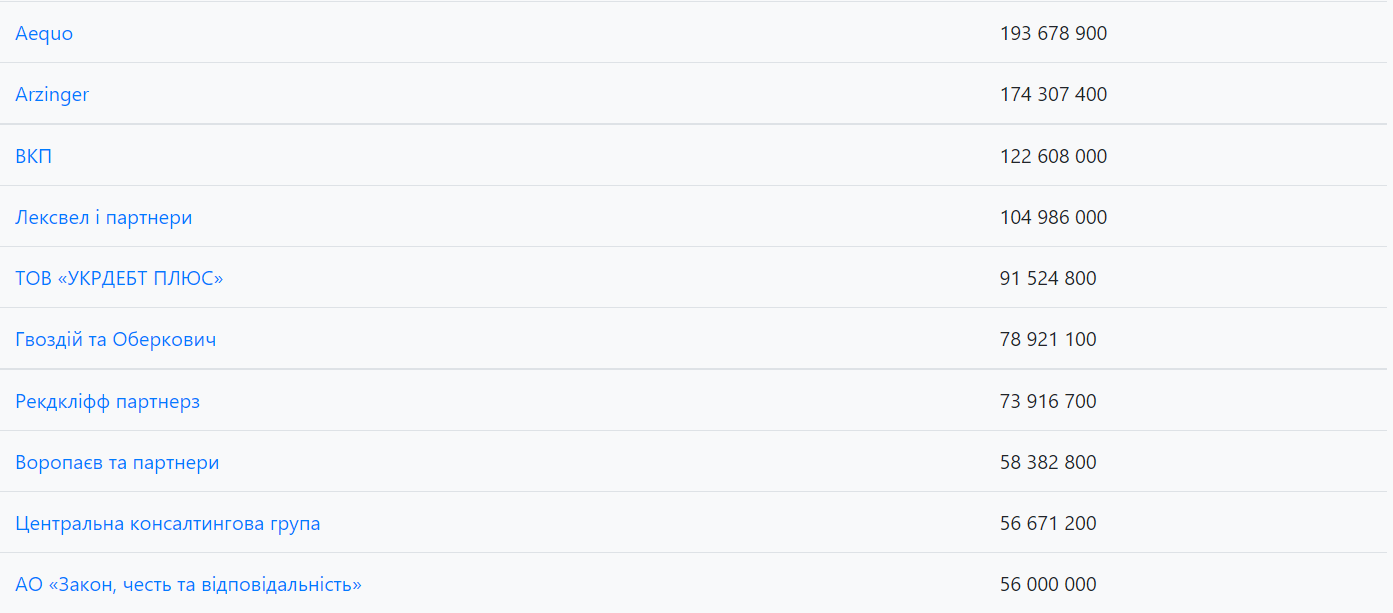1393x613 pixels.
Task: Open the Aequo link
Action: click(44, 33)
